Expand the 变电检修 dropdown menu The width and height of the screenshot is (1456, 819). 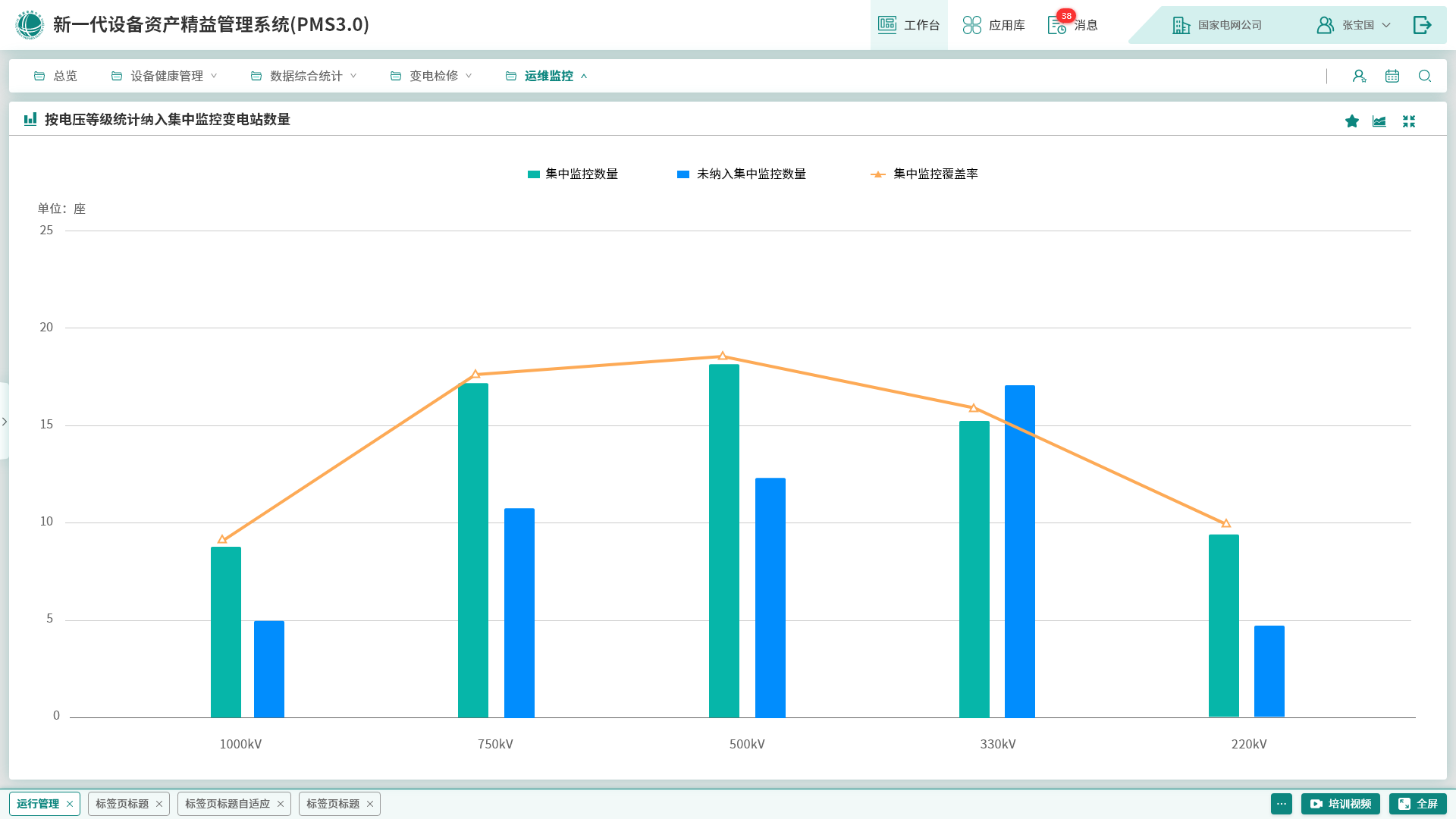[x=469, y=76]
